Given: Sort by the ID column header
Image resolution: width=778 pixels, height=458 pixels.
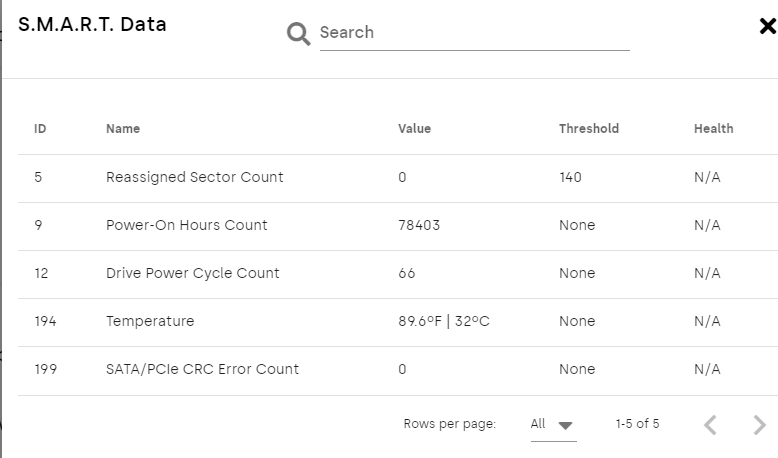Looking at the screenshot, I should click(x=40, y=128).
